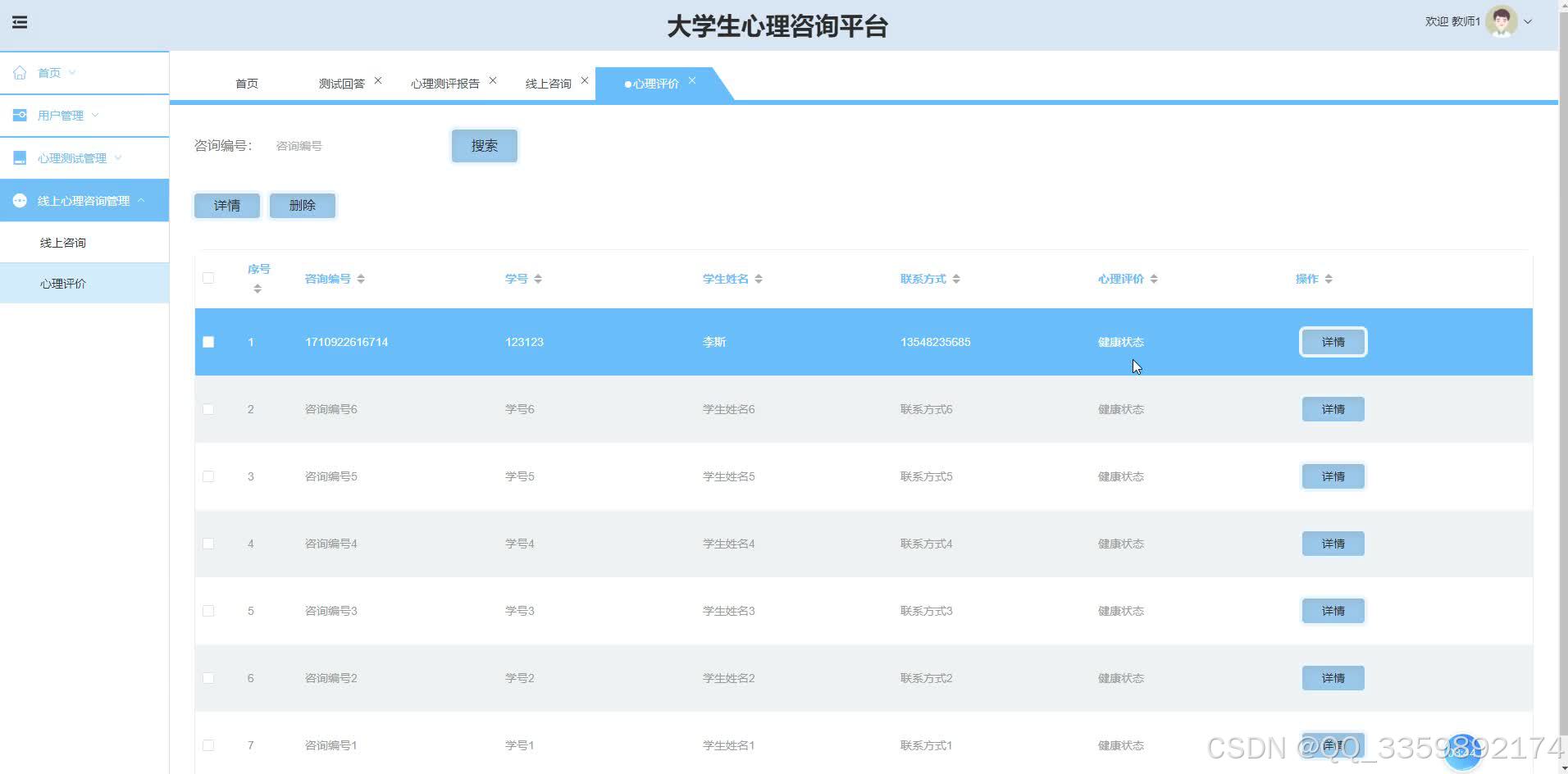Image resolution: width=1568 pixels, height=774 pixels.
Task: Check the row 1 李斯 checkbox
Action: [x=208, y=342]
